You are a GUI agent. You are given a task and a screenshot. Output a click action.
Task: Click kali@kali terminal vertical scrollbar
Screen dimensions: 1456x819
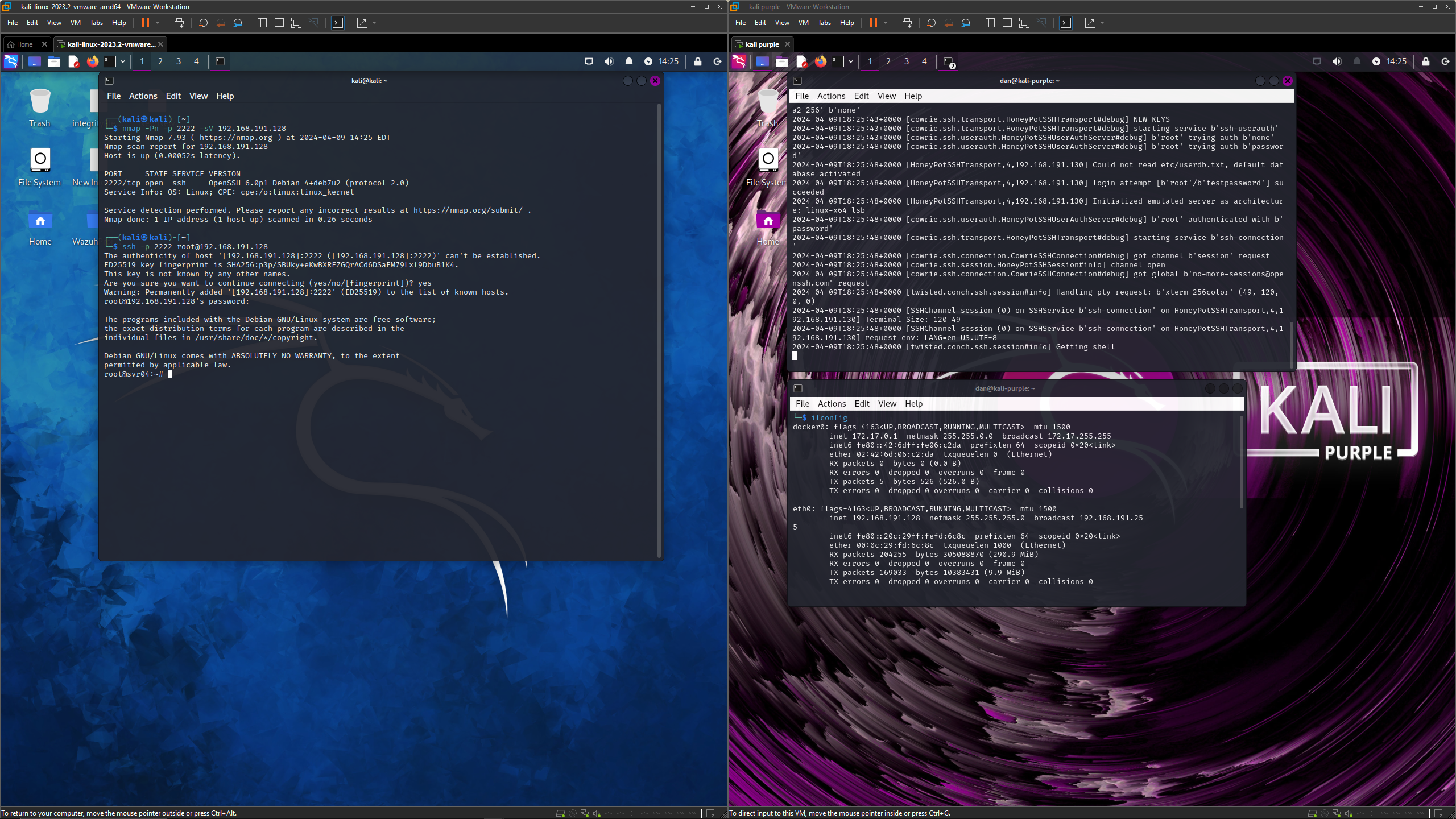click(x=659, y=330)
